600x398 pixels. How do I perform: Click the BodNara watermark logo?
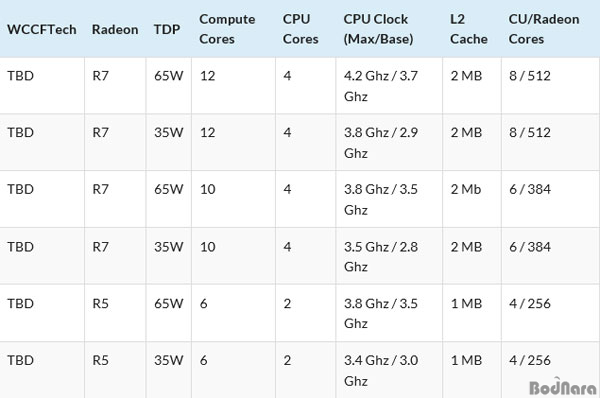tap(563, 387)
